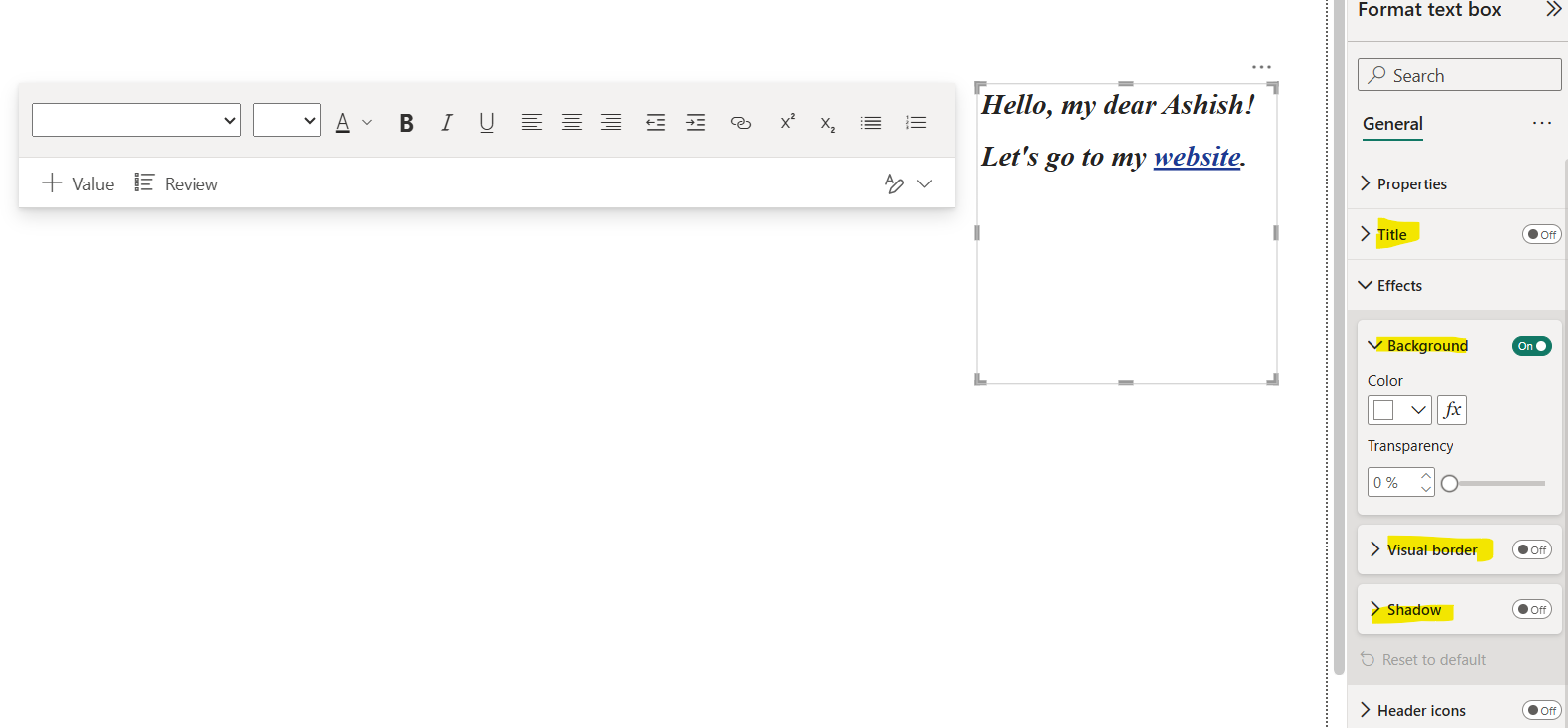This screenshot has width=1568, height=728.
Task: Turn off the Background toggle
Action: [1531, 346]
